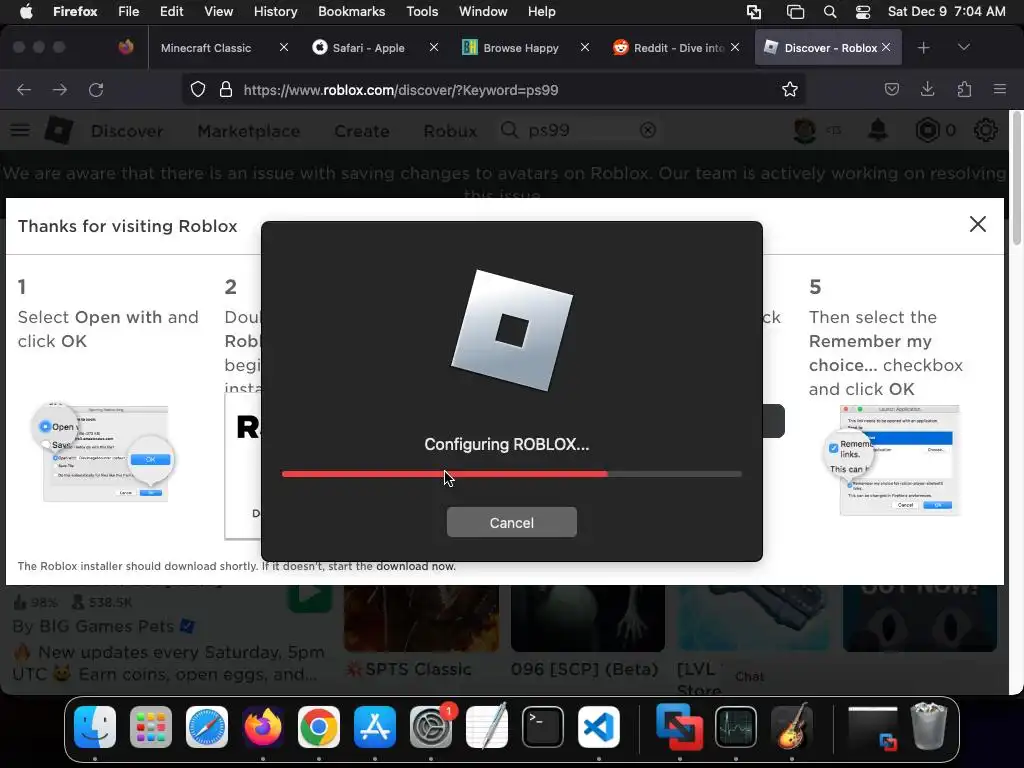Close the Discover - Roblox tab
Viewport: 1024px width, 768px height.
pos(886,47)
